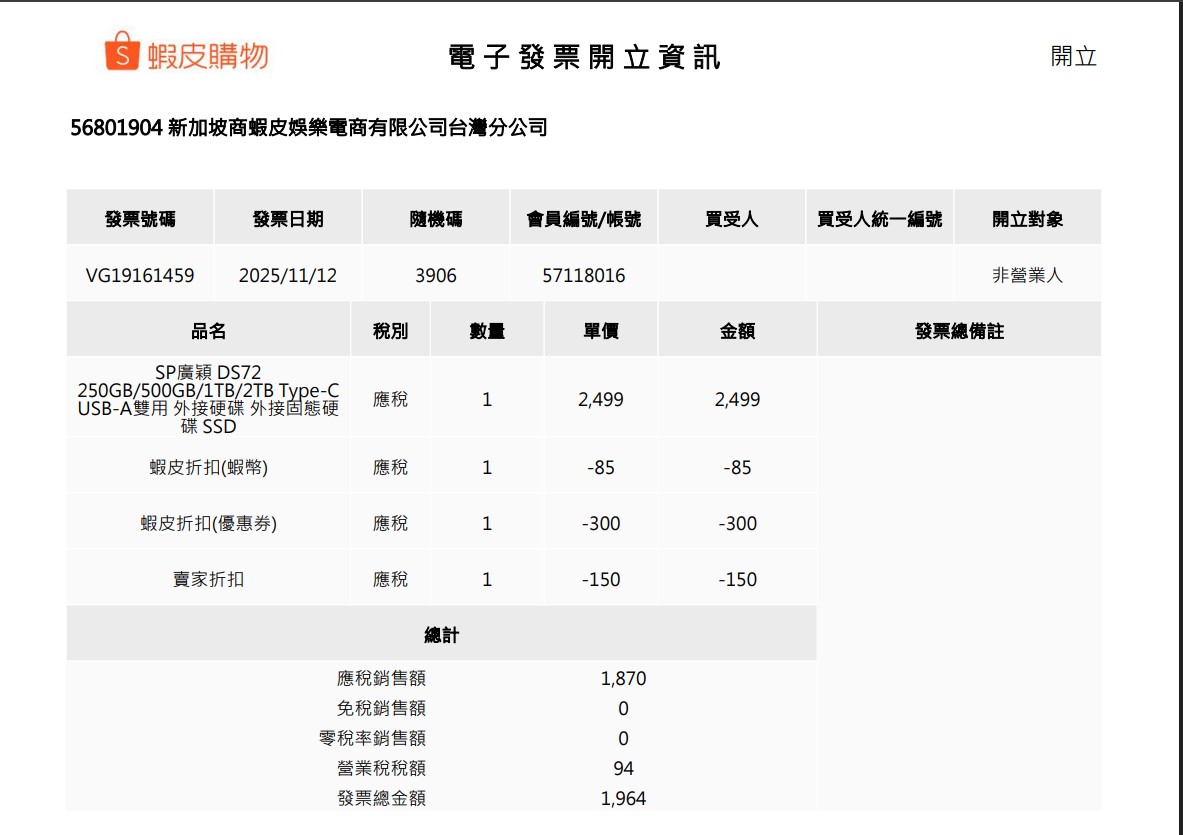Click the 蝦皮購物 brand text

click(x=207, y=55)
